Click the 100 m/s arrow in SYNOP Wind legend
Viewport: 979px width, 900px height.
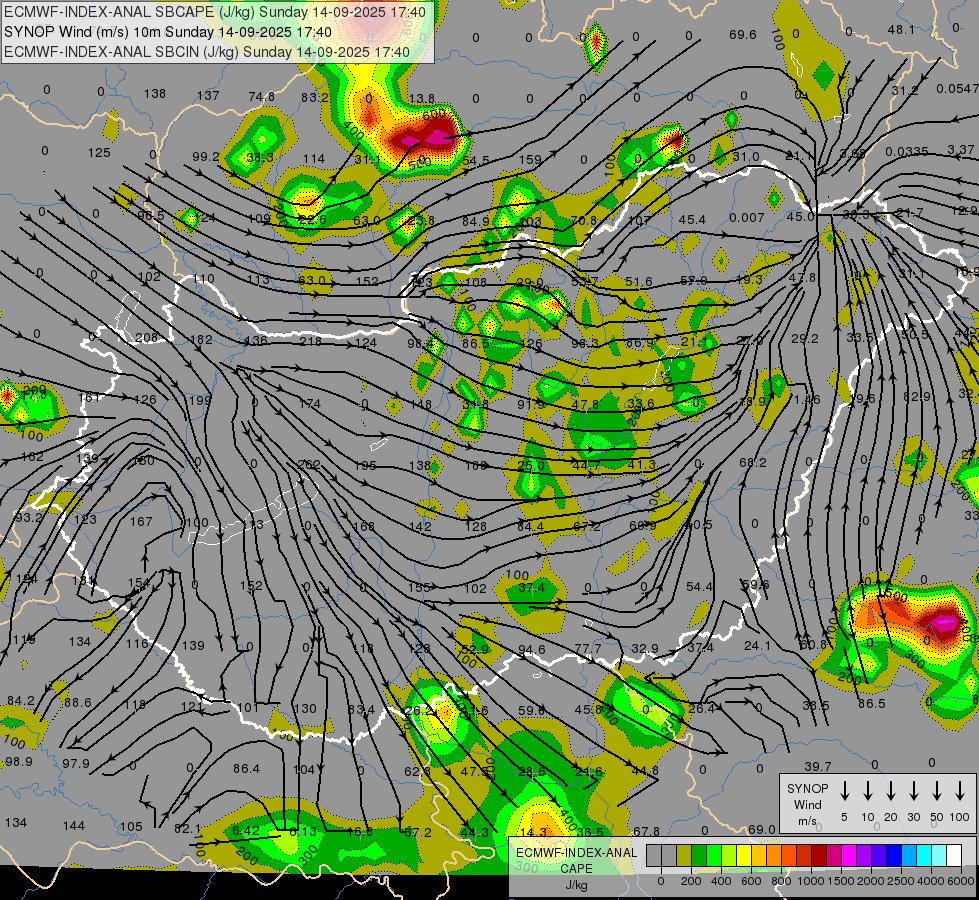point(960,791)
